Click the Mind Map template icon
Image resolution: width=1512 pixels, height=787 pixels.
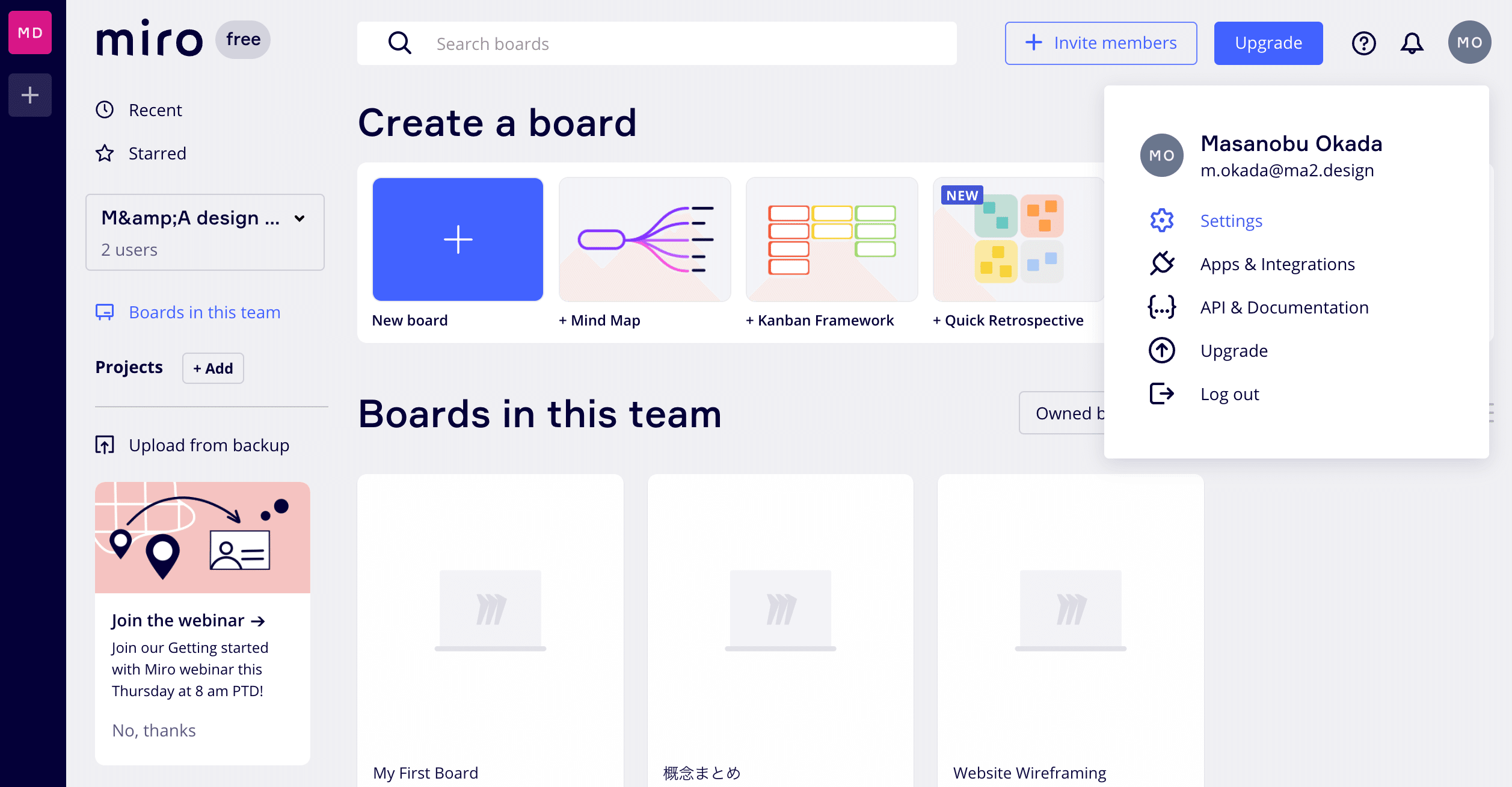[x=644, y=239]
